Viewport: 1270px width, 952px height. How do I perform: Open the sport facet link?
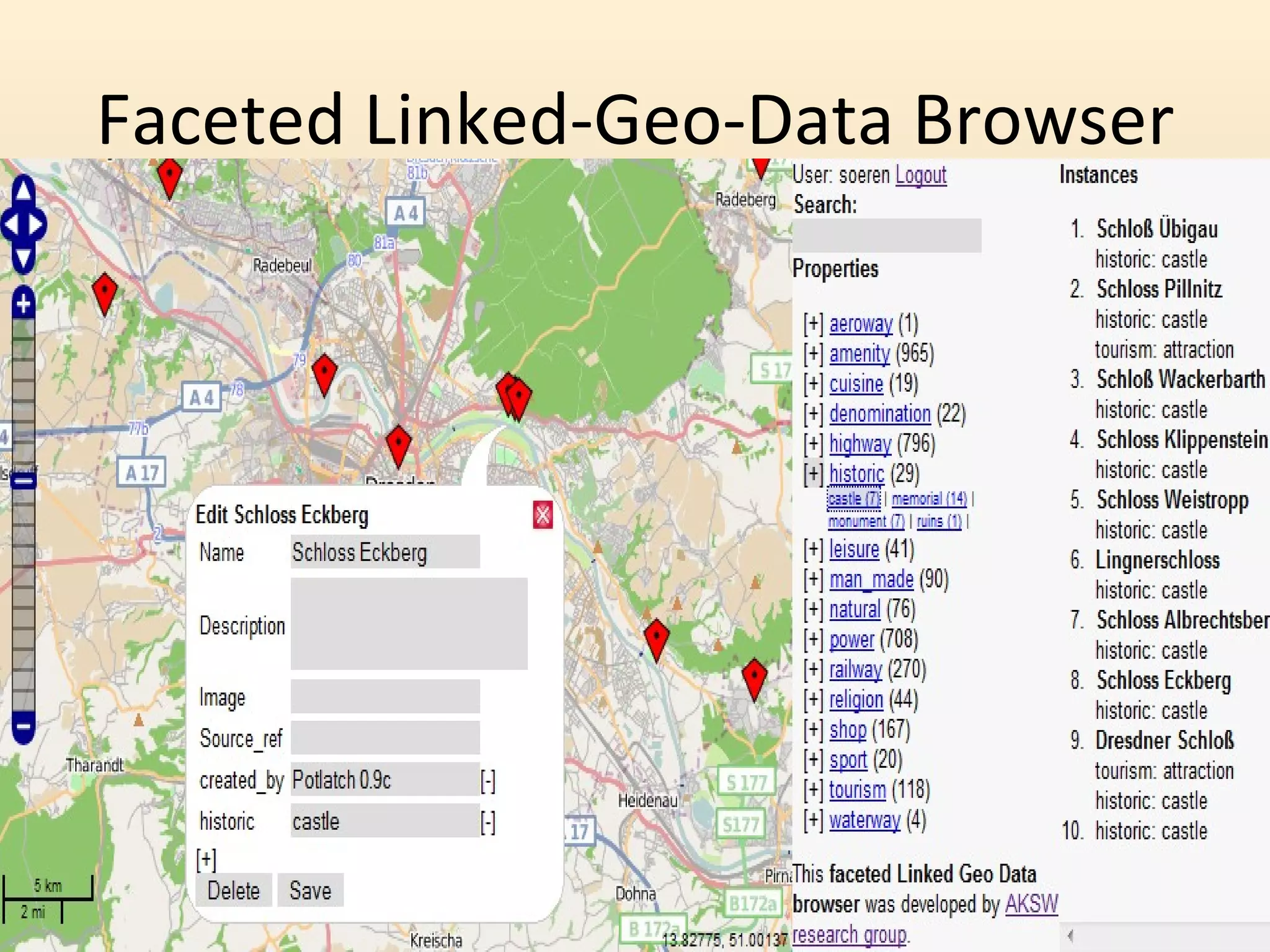click(848, 760)
